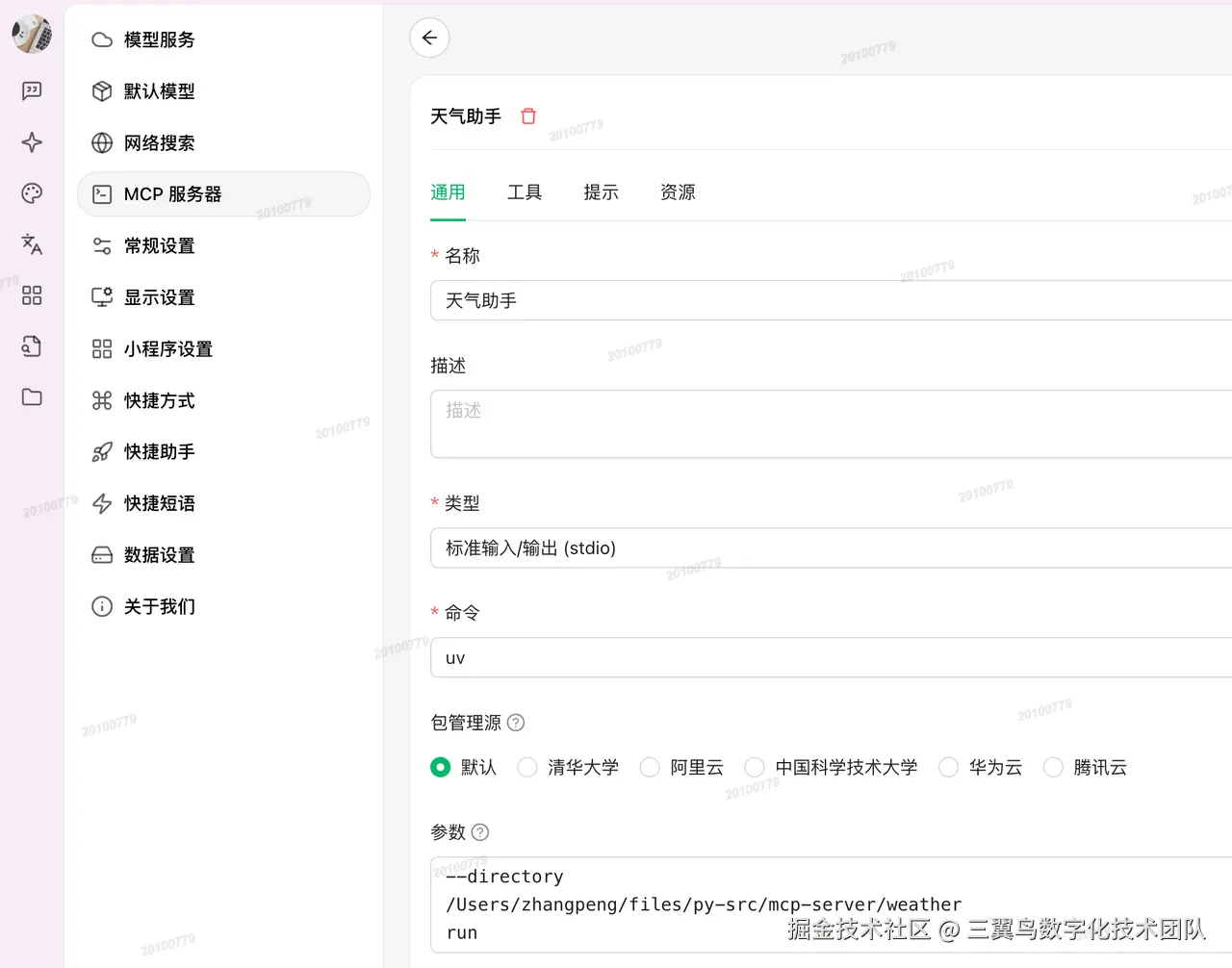This screenshot has height=968, width=1232.
Task: Click the sliders icon for 常规设置
Action: 102,246
